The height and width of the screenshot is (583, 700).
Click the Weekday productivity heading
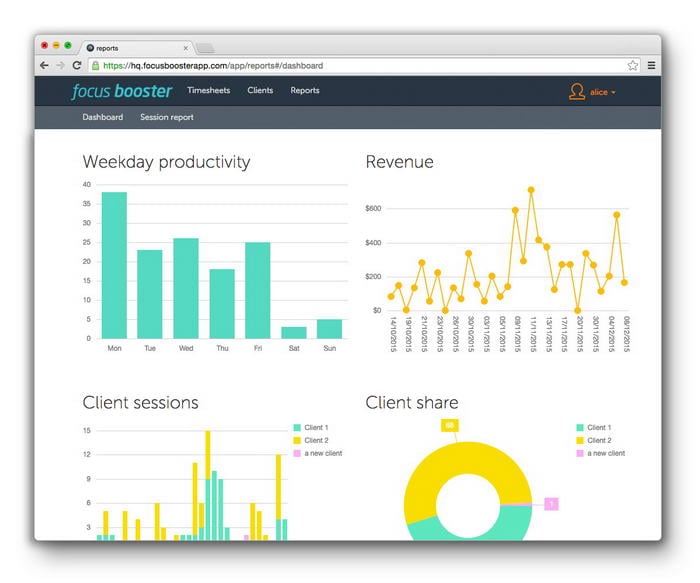click(x=167, y=162)
